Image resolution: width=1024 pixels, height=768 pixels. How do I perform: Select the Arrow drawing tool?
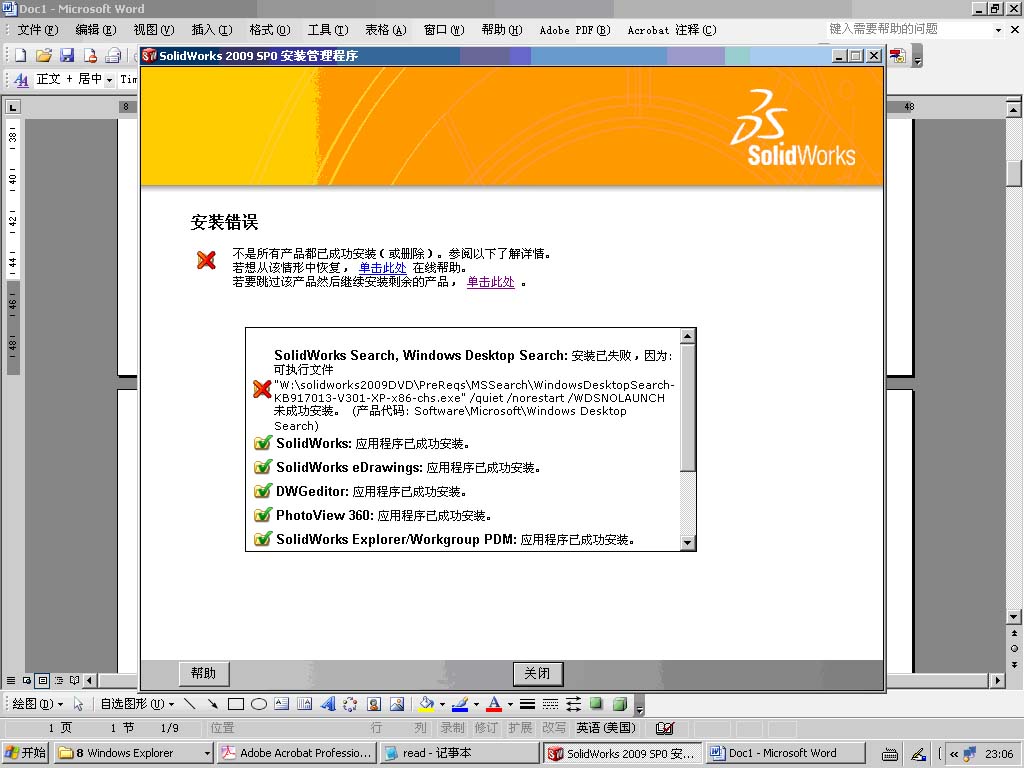[212, 704]
